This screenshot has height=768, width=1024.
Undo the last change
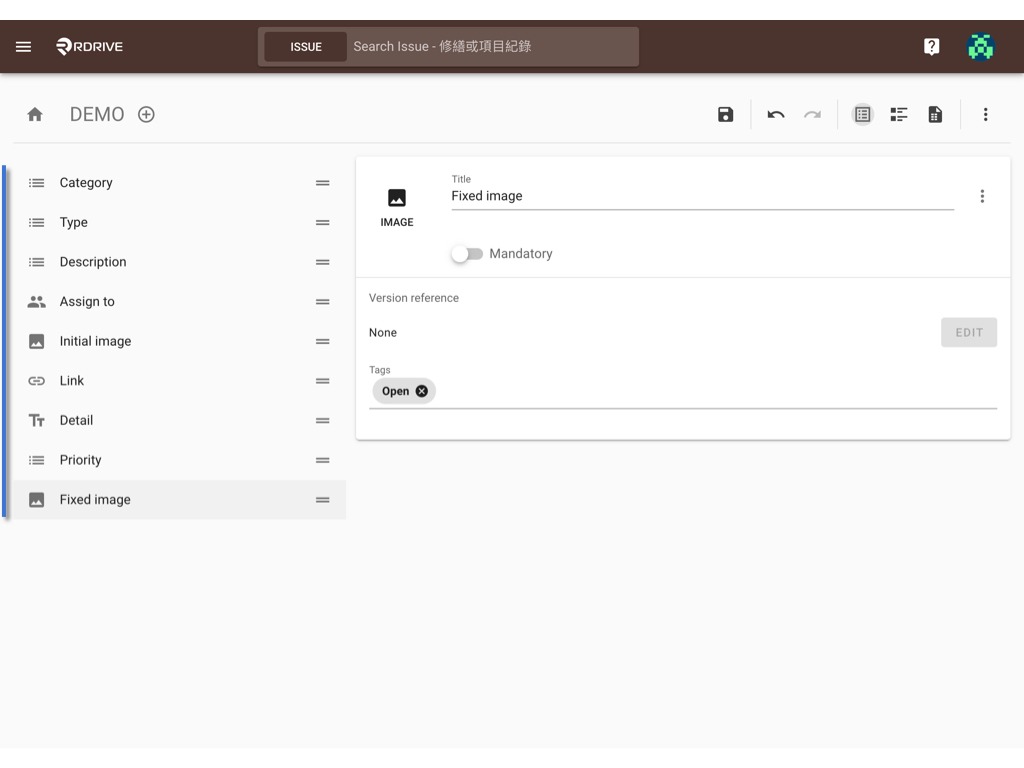(x=776, y=115)
